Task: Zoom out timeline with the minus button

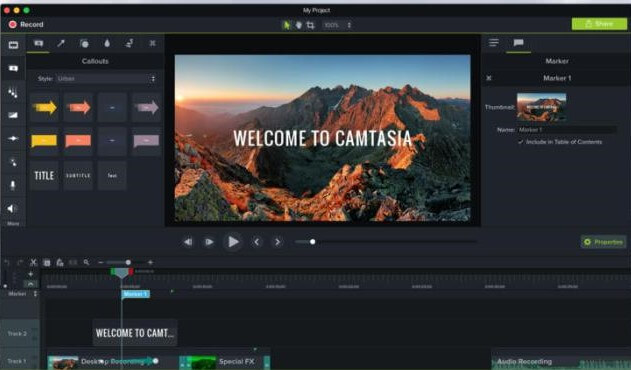Action: coord(101,263)
